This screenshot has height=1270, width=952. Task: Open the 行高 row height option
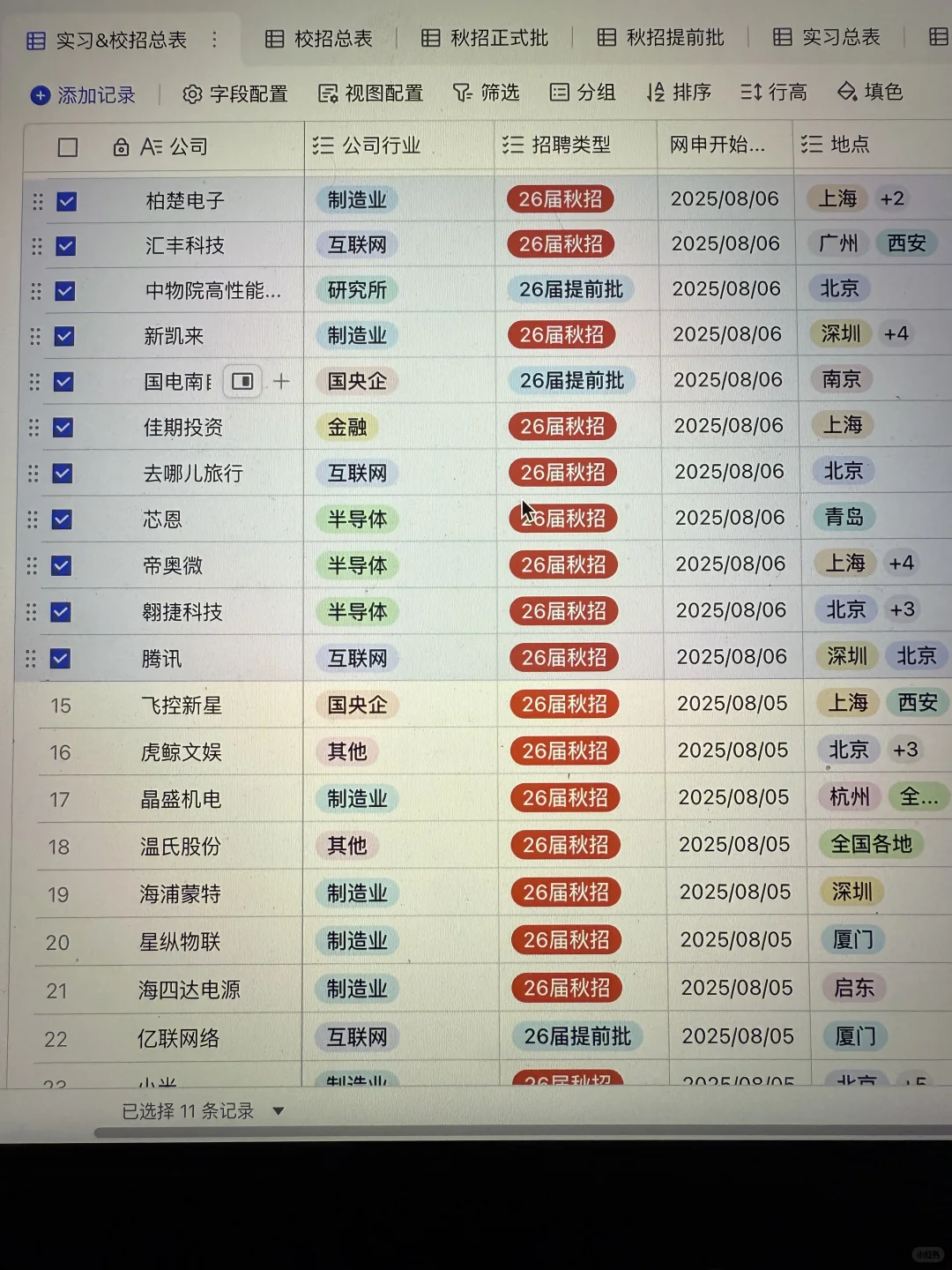click(x=774, y=92)
